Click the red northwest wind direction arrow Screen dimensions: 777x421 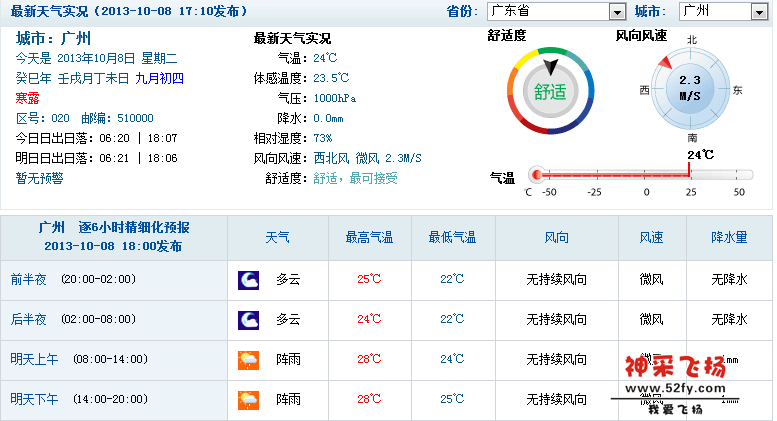(665, 63)
